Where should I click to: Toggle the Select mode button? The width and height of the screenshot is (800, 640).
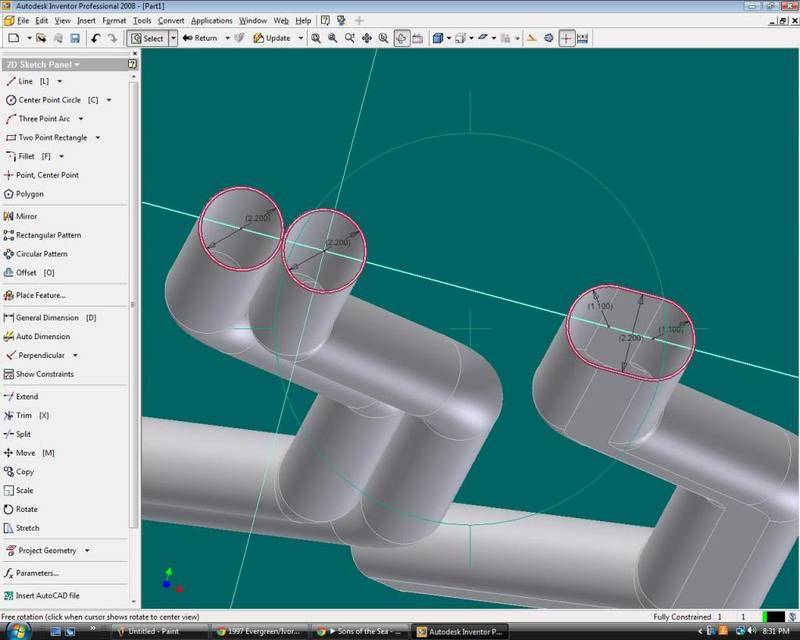point(146,38)
